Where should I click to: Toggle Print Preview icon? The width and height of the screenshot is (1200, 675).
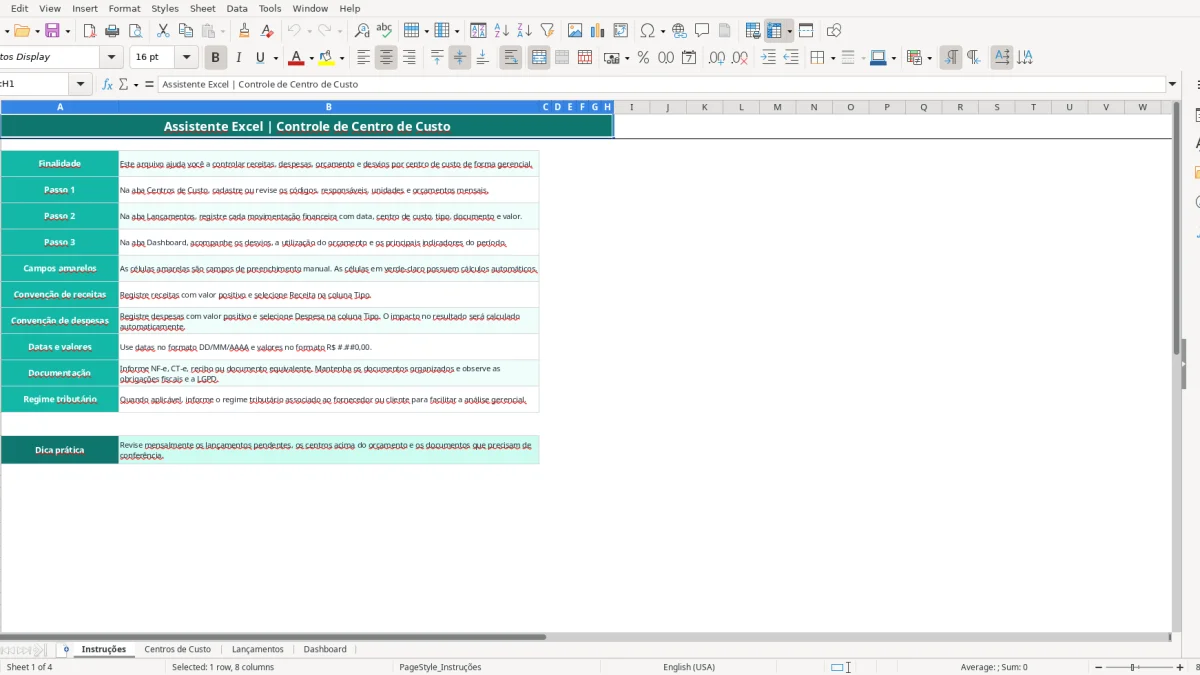click(136, 31)
